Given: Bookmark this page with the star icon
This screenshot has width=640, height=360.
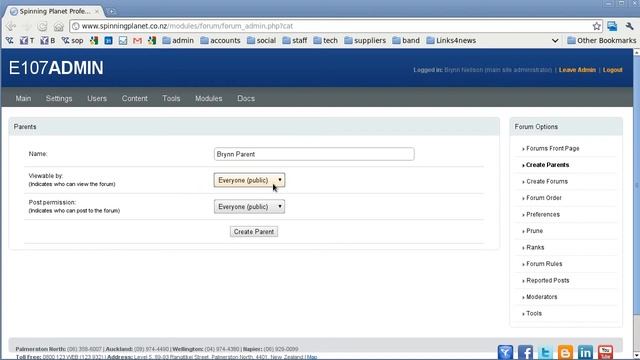Looking at the screenshot, I should click(596, 26).
